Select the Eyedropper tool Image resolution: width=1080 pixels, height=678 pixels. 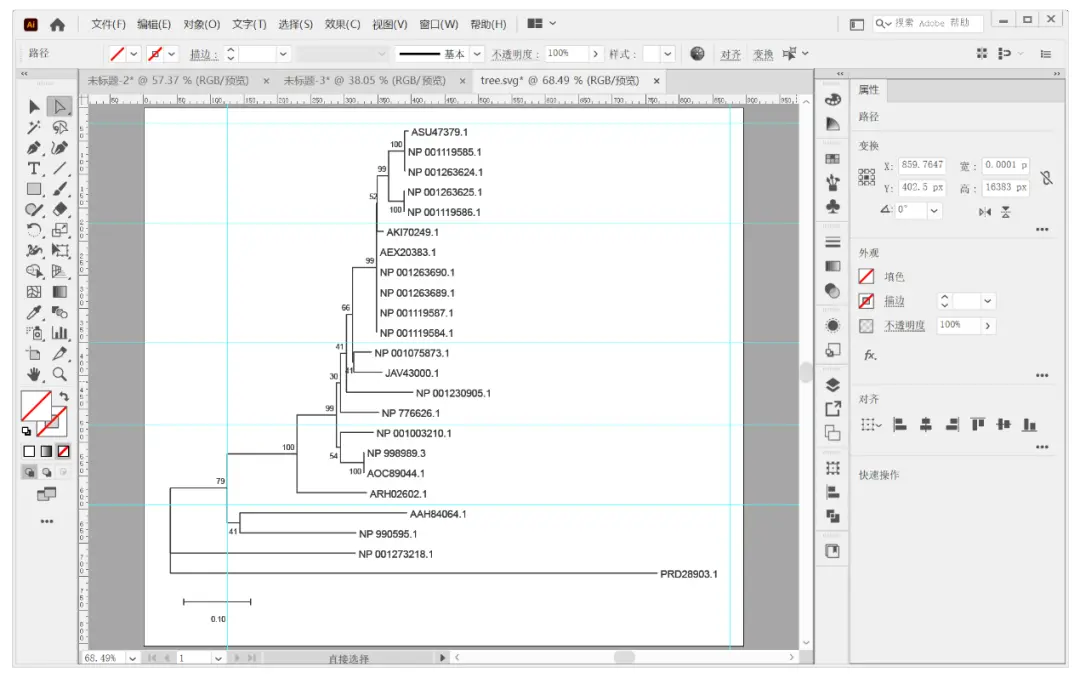(34, 312)
